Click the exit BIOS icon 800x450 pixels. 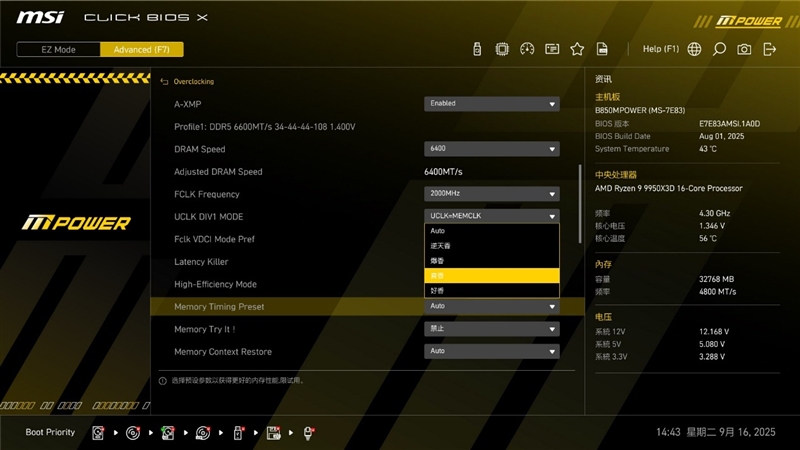[x=769, y=49]
